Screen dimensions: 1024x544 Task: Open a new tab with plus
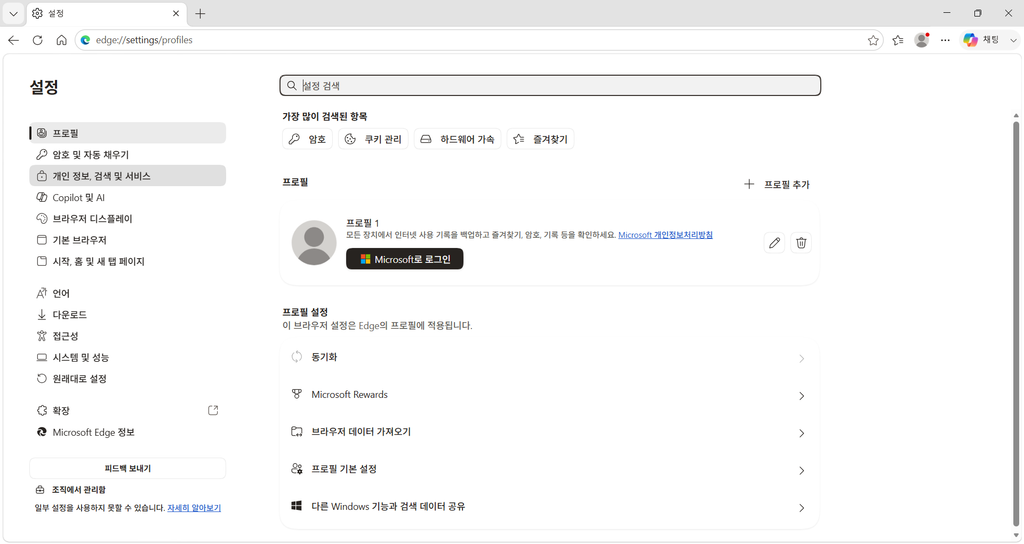click(200, 13)
